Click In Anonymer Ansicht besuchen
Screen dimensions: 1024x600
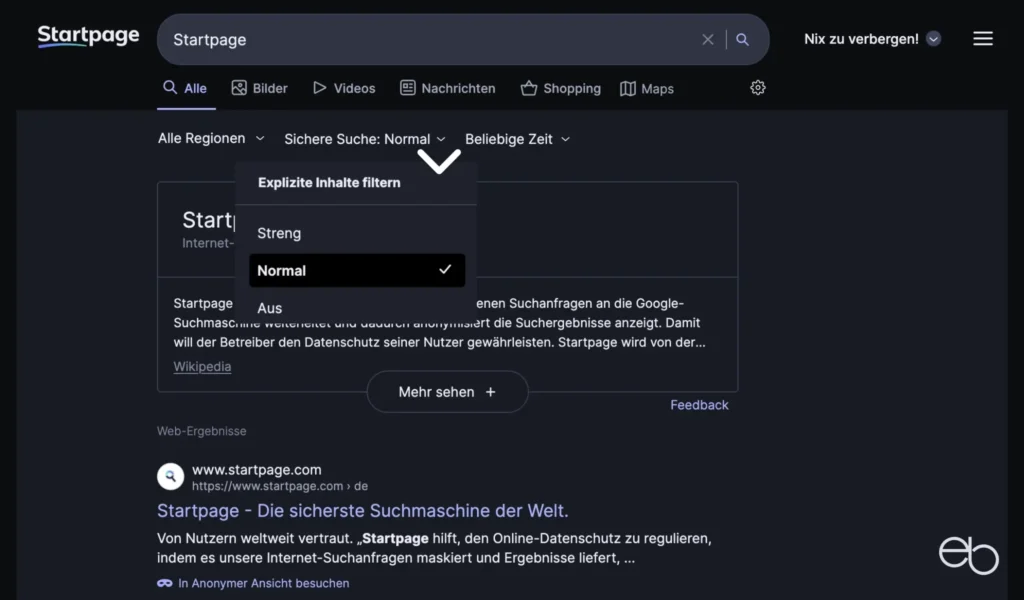pyautogui.click(x=264, y=583)
